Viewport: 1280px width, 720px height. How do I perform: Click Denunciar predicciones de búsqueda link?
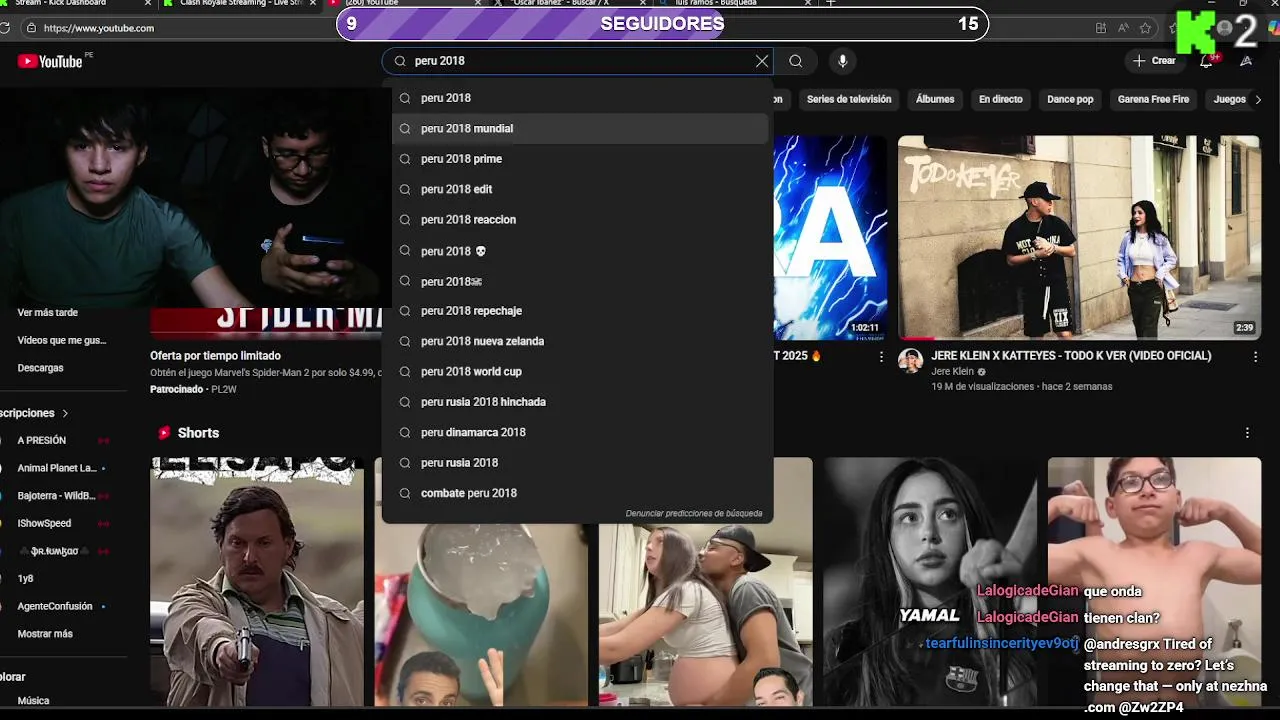pyautogui.click(x=694, y=513)
